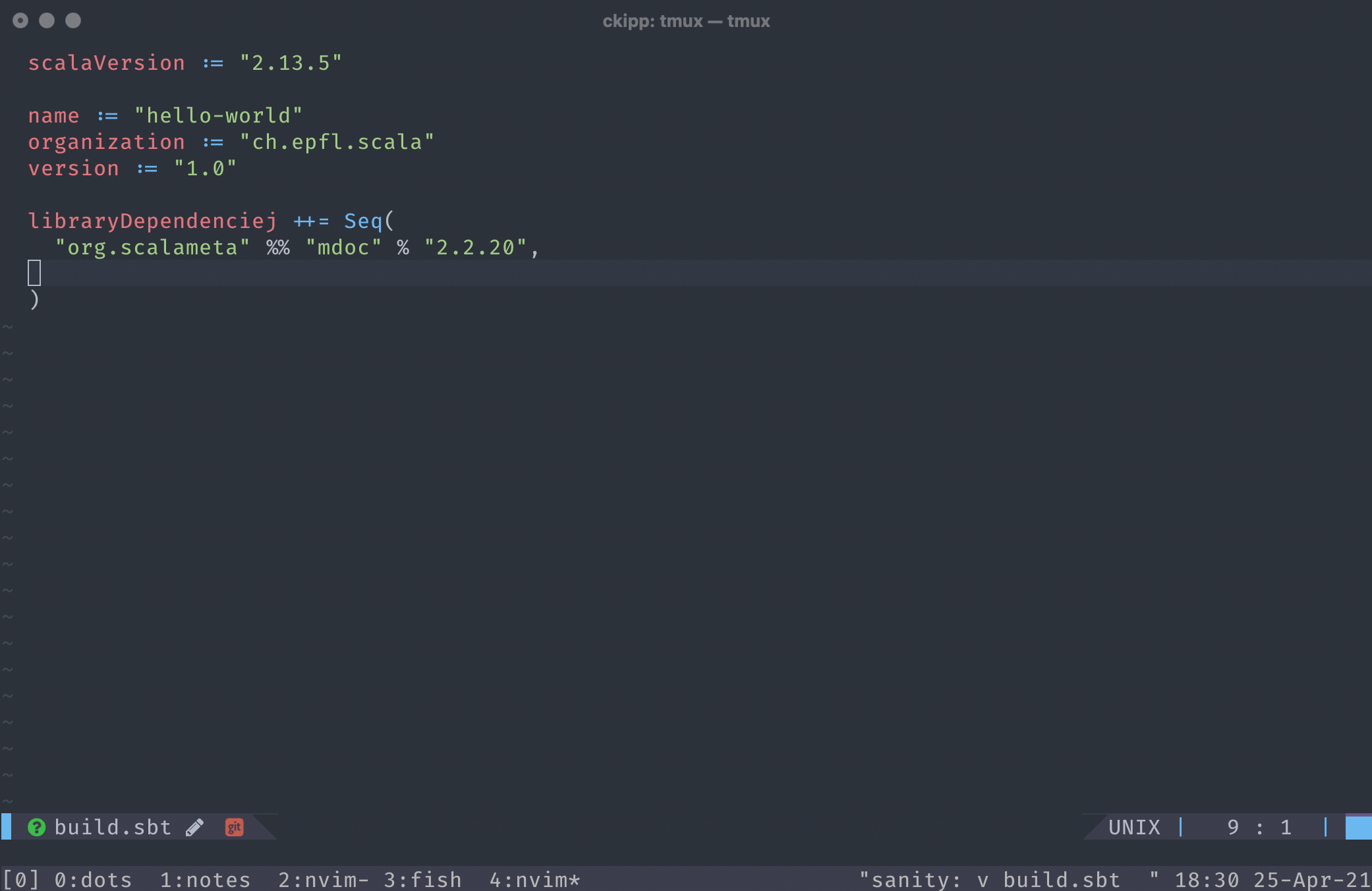Click the blue mode indicator block at statusline left
The height and width of the screenshot is (891, 1372).
click(x=6, y=826)
